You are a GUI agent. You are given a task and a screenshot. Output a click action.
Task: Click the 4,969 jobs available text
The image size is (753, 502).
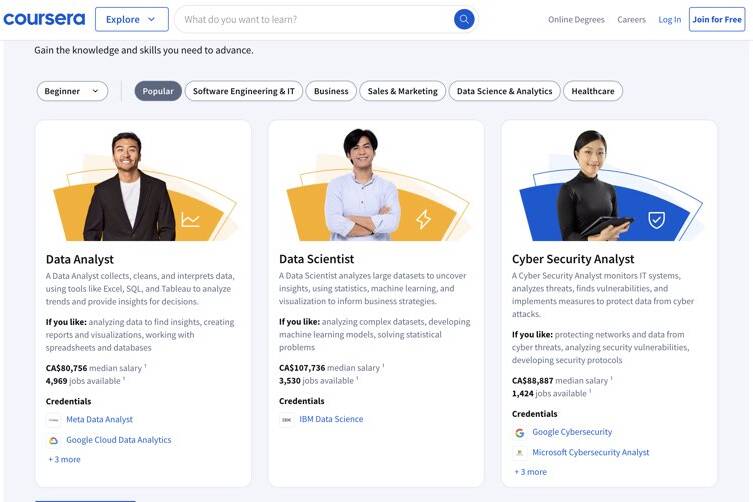84,381
